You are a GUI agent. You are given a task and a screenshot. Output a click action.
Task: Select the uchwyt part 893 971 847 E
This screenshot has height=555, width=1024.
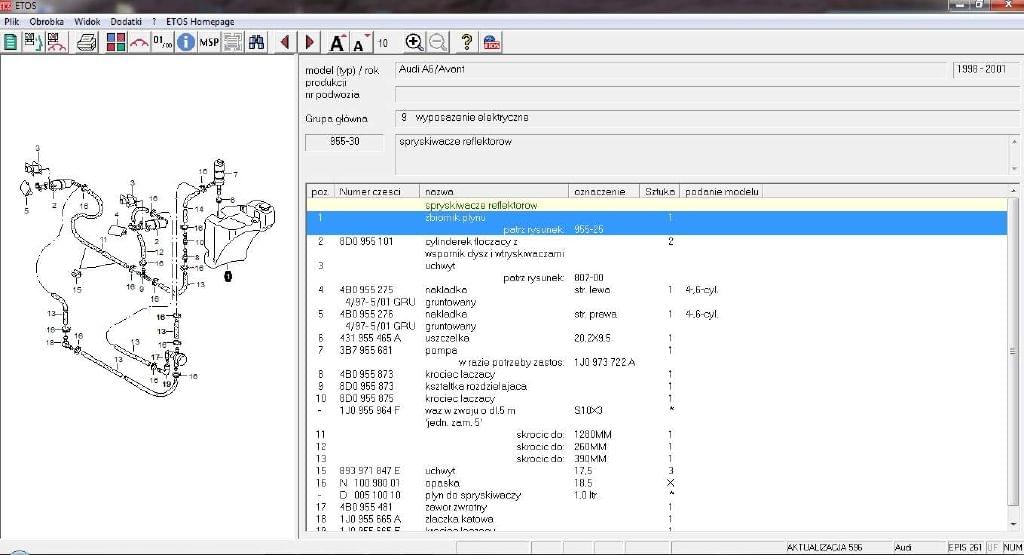tap(369, 471)
